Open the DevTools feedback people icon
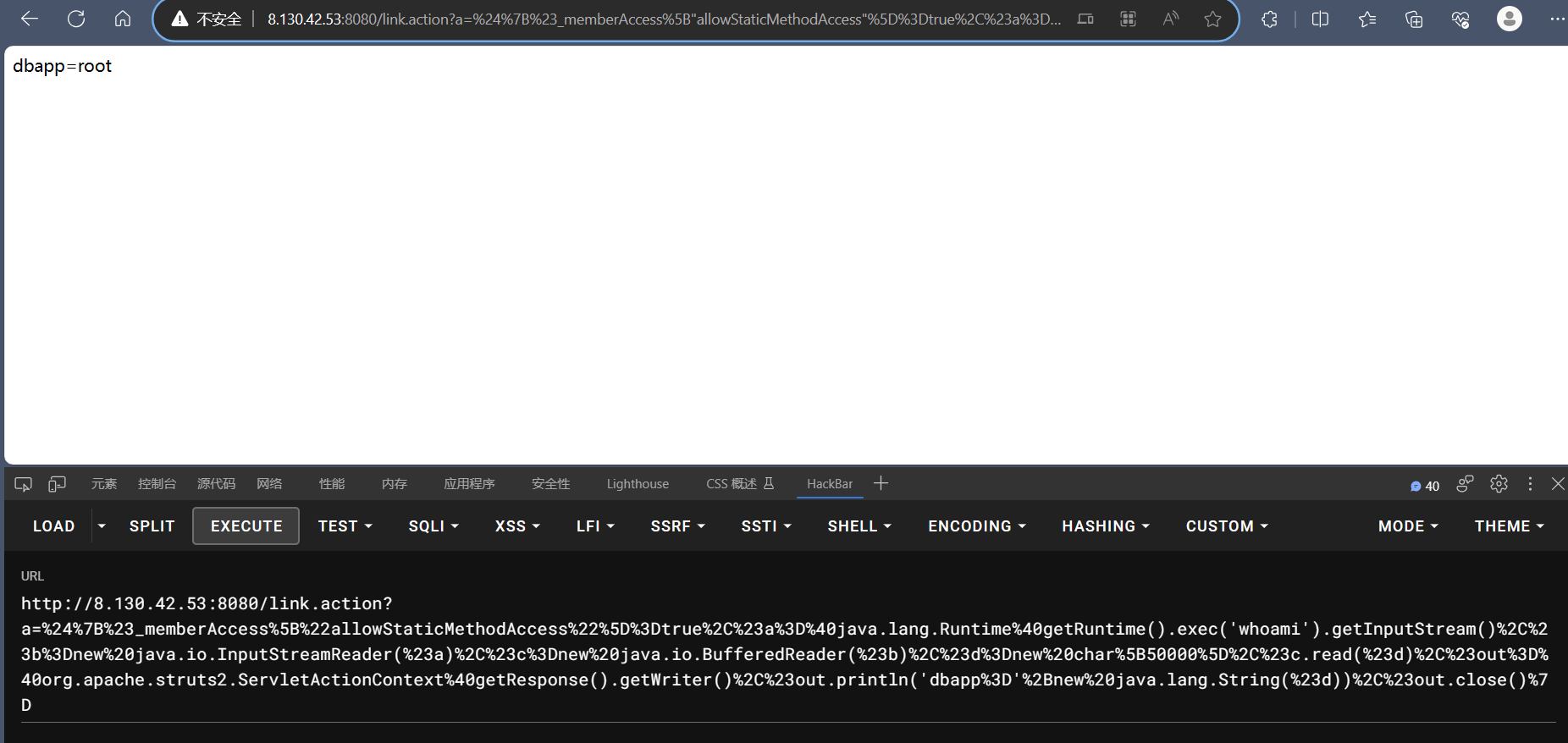The width and height of the screenshot is (1568, 743). [x=1465, y=484]
